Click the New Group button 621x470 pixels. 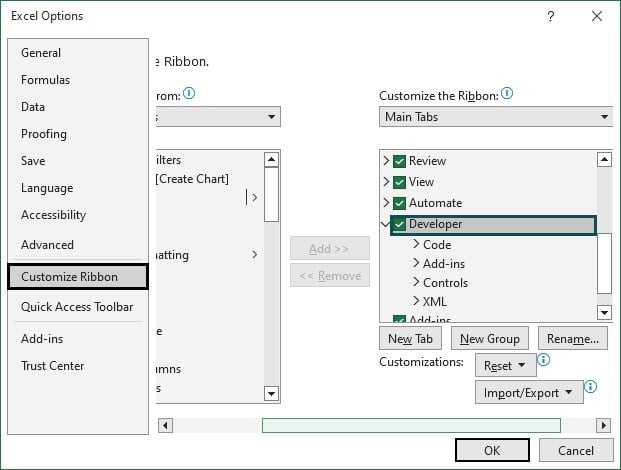point(490,339)
